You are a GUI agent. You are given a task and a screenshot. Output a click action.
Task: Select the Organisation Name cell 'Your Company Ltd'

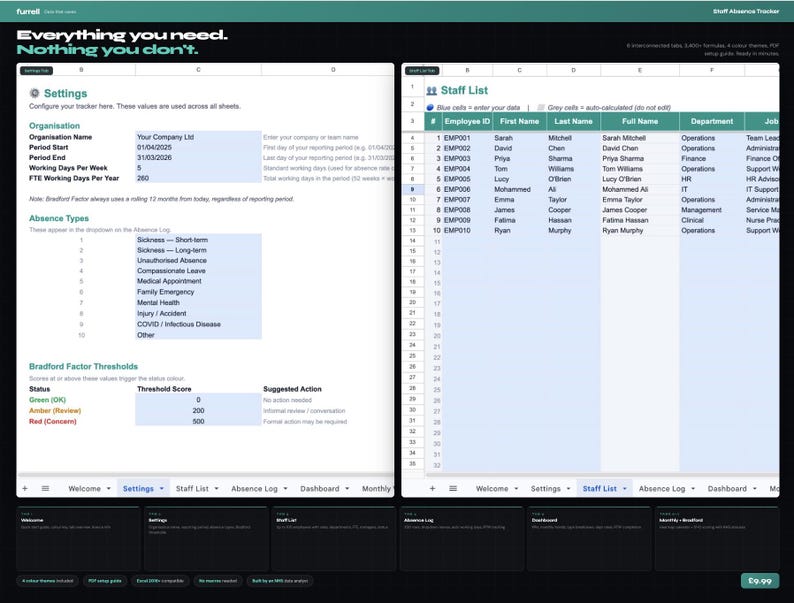click(198, 137)
